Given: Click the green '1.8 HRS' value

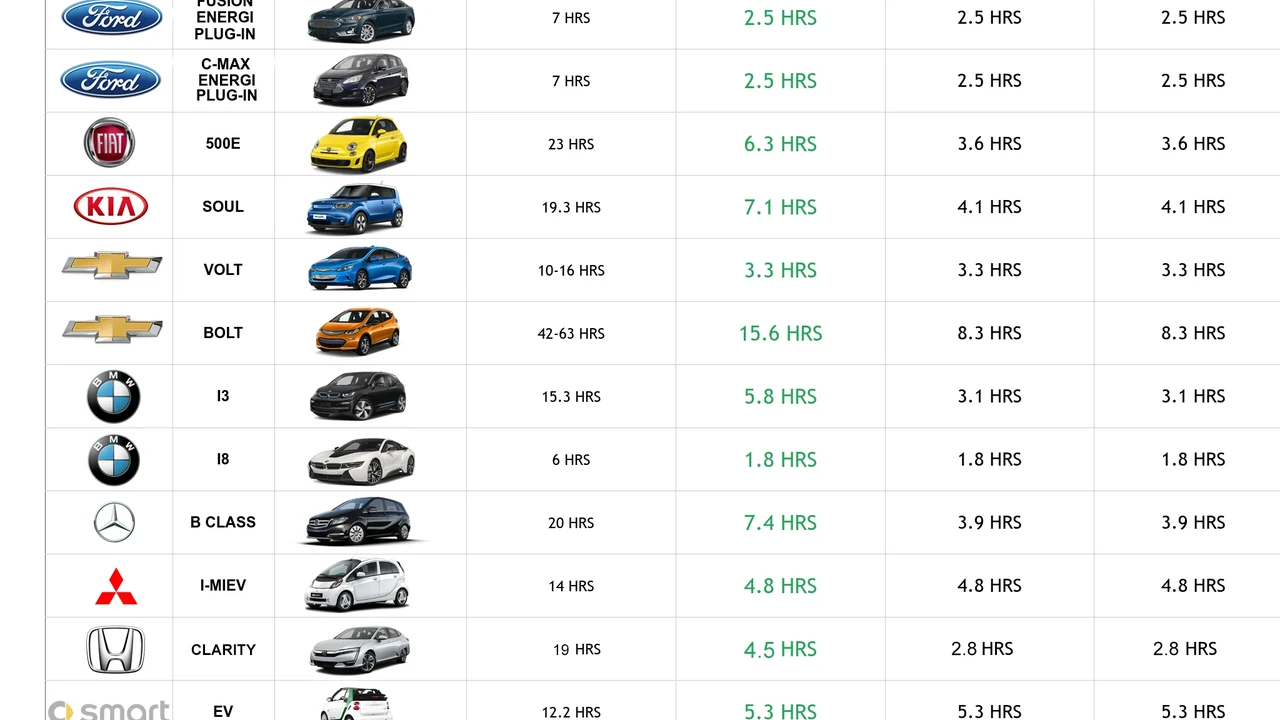Looking at the screenshot, I should click(x=780, y=459).
